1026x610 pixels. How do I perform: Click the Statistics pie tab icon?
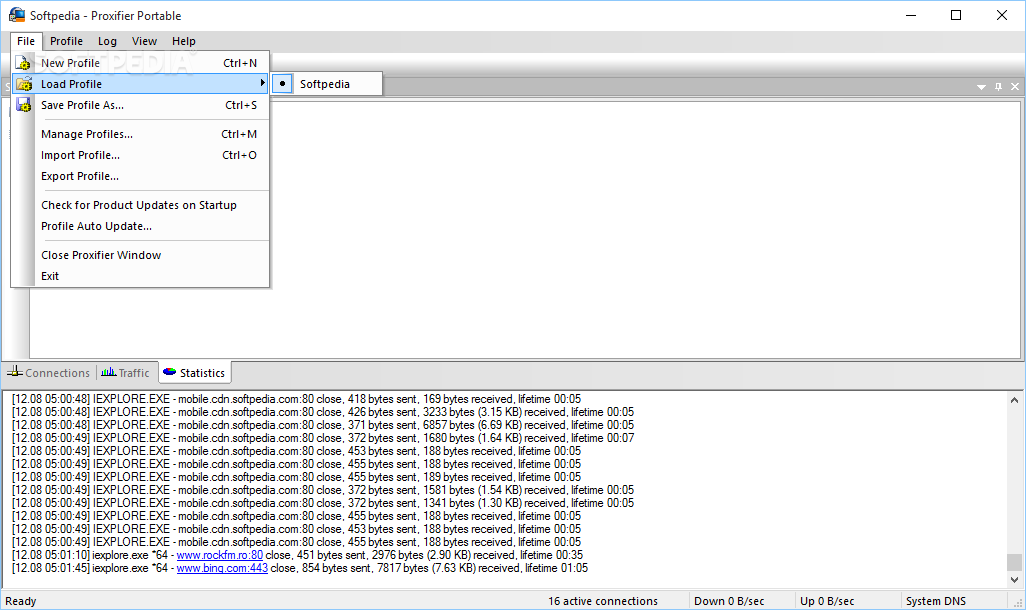click(x=169, y=372)
